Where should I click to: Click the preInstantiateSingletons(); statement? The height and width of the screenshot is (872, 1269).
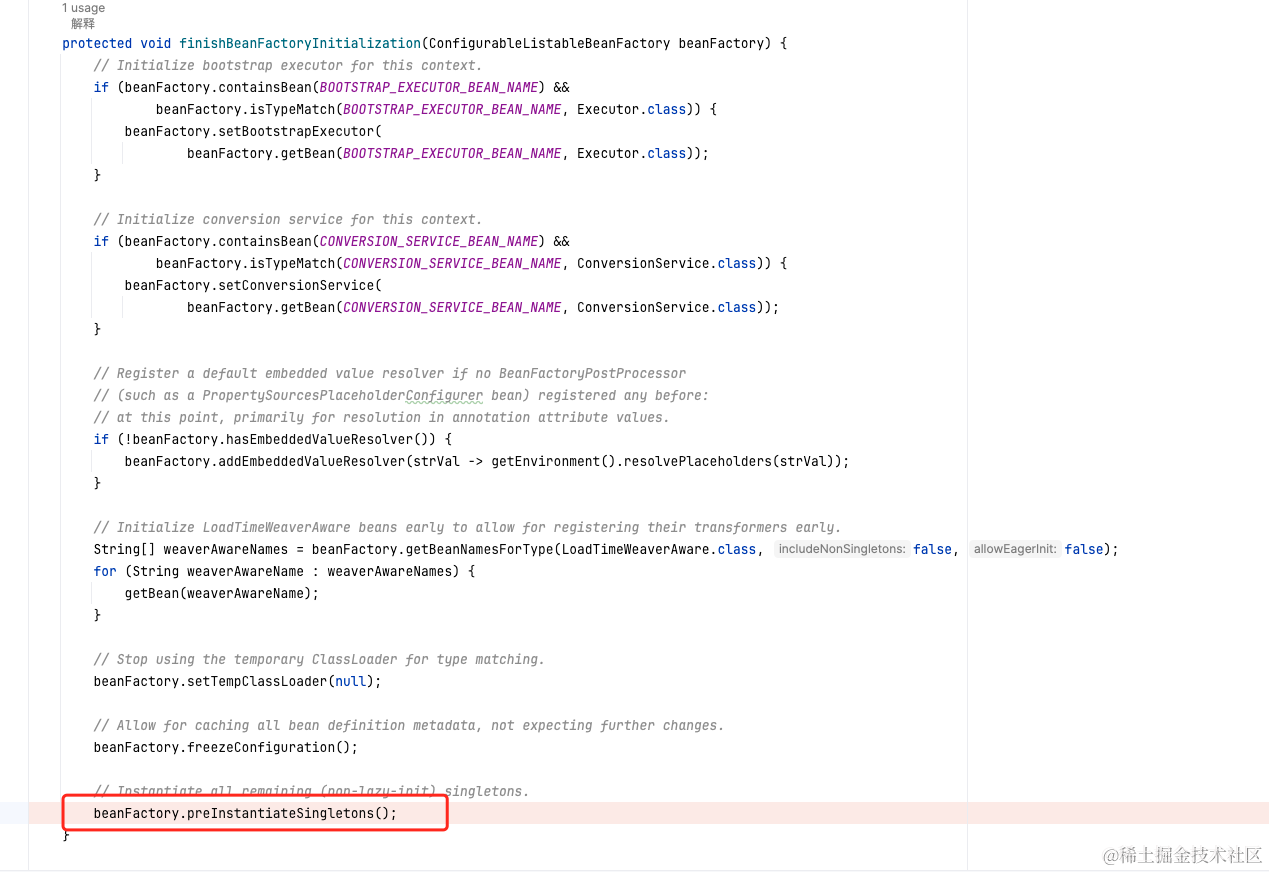coord(245,813)
